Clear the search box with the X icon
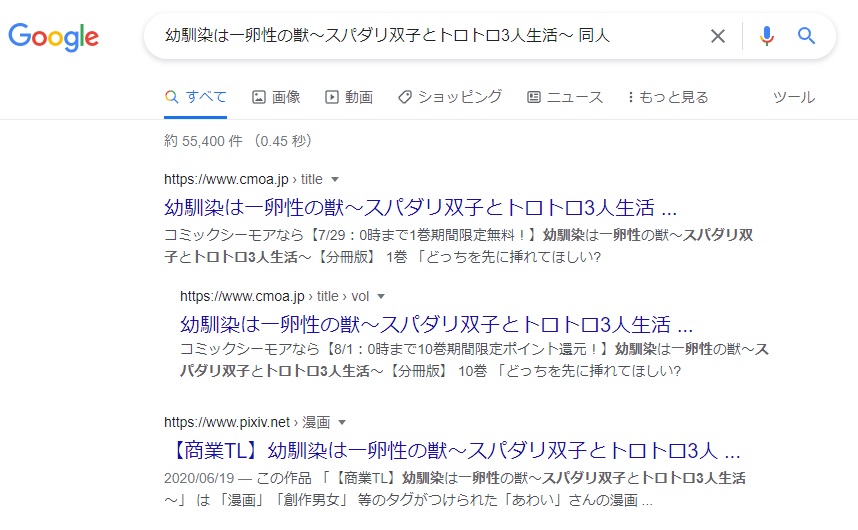Image resolution: width=858 pixels, height=530 pixels. click(x=717, y=36)
